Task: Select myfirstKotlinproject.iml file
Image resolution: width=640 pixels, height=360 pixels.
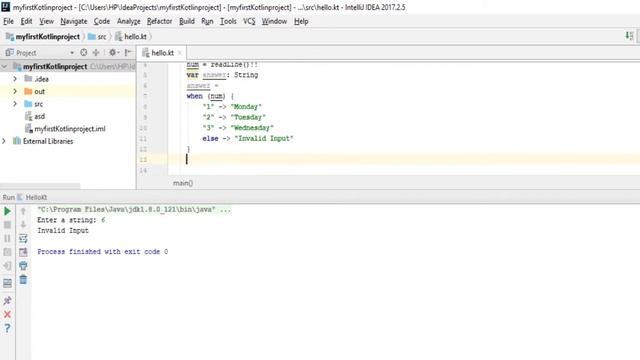Action: (x=65, y=129)
